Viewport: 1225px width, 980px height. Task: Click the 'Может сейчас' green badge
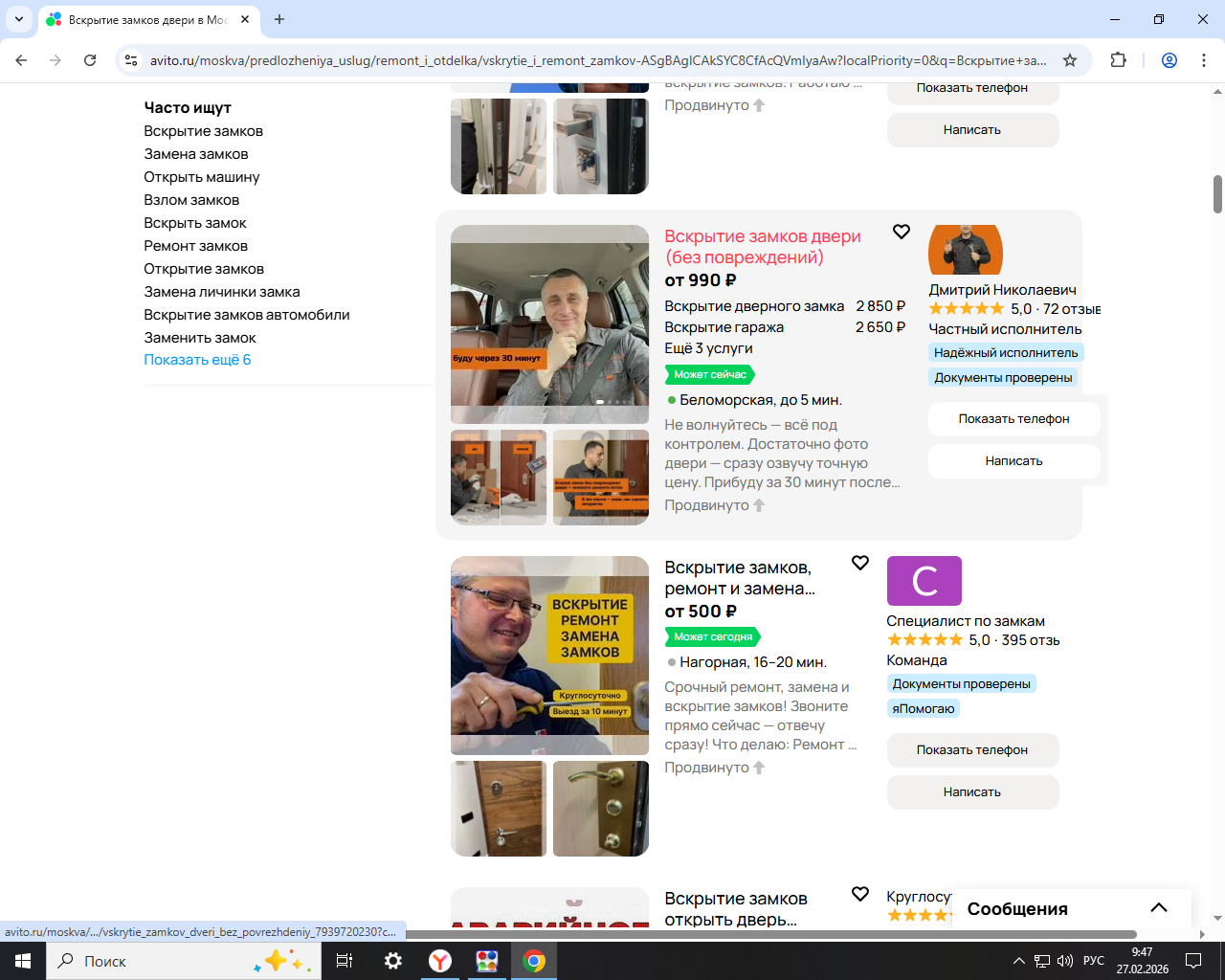point(710,374)
